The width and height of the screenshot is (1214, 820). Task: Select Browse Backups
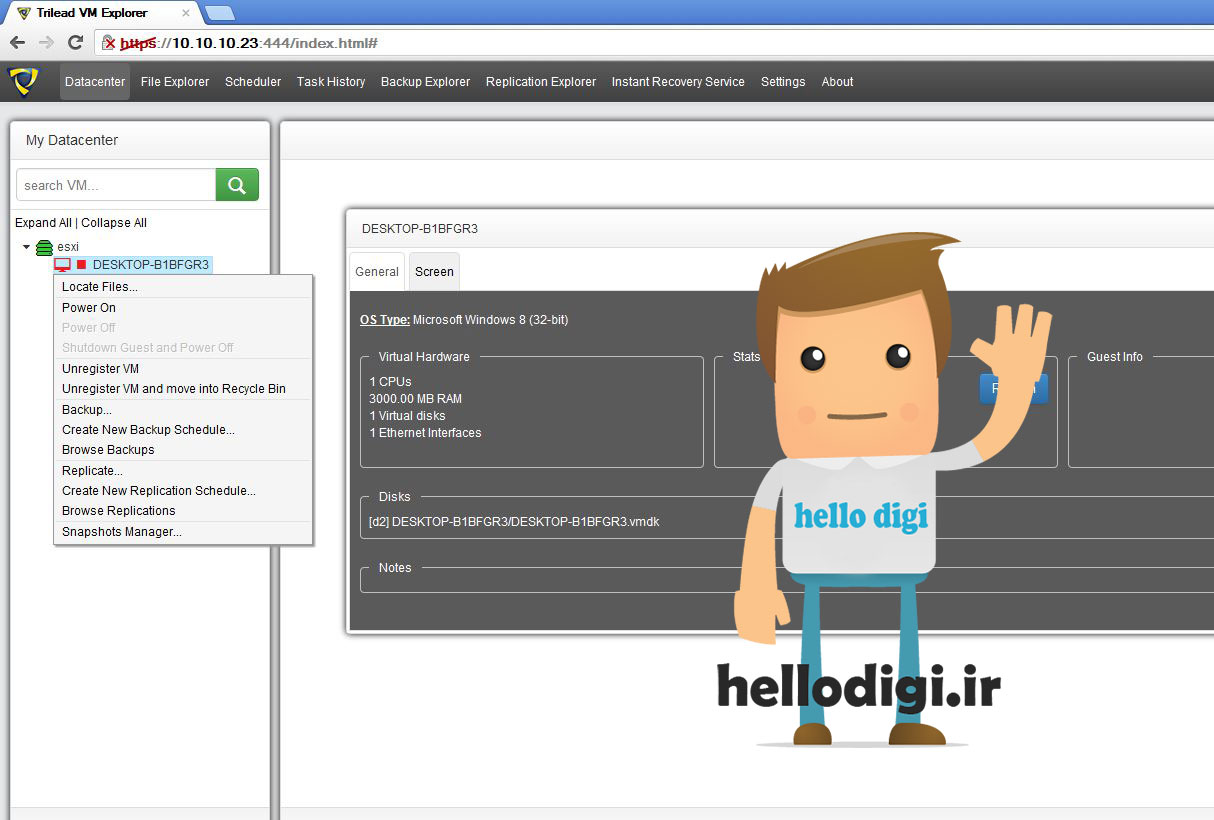183,450
